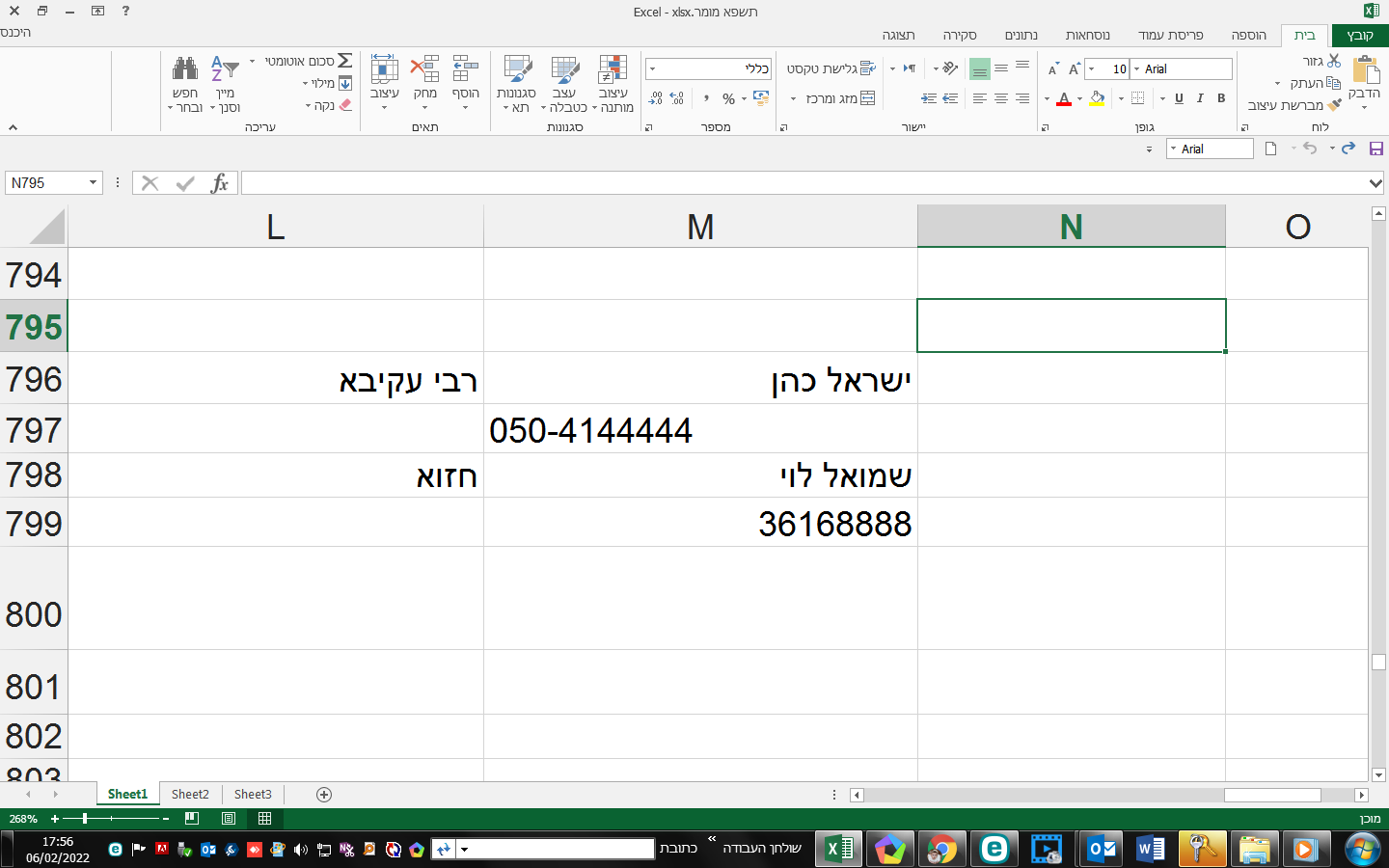Switch to the Data (נתונים) tab
Image resolution: width=1389 pixels, height=868 pixels.
coord(1021,35)
